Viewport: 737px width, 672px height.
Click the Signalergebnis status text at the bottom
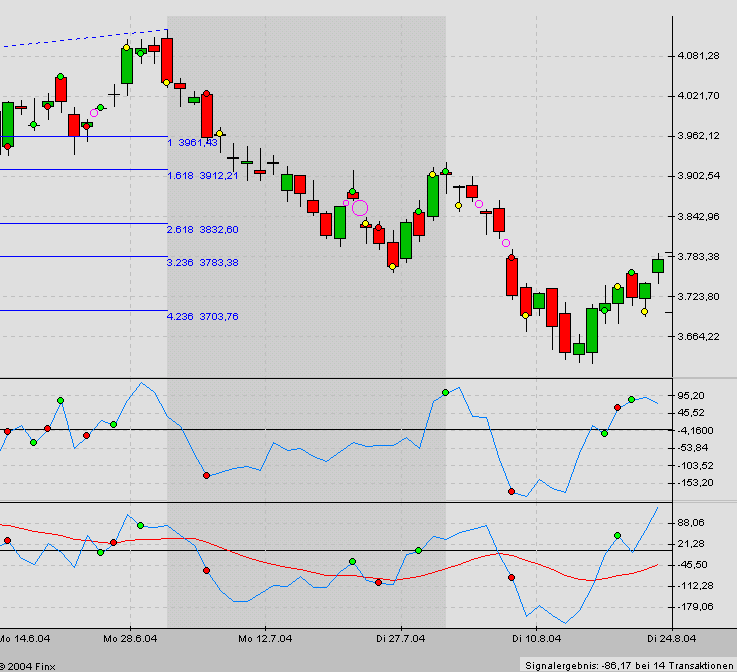click(627, 664)
